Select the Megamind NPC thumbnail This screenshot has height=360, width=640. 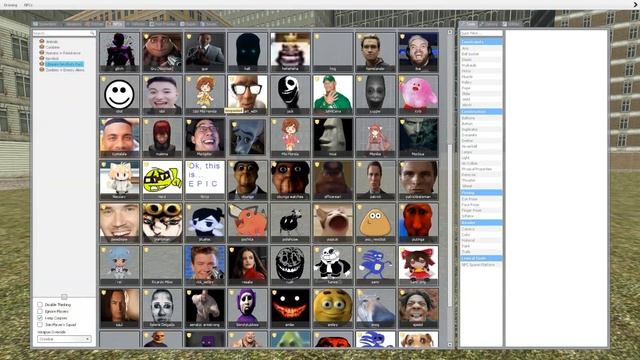[x=247, y=138]
